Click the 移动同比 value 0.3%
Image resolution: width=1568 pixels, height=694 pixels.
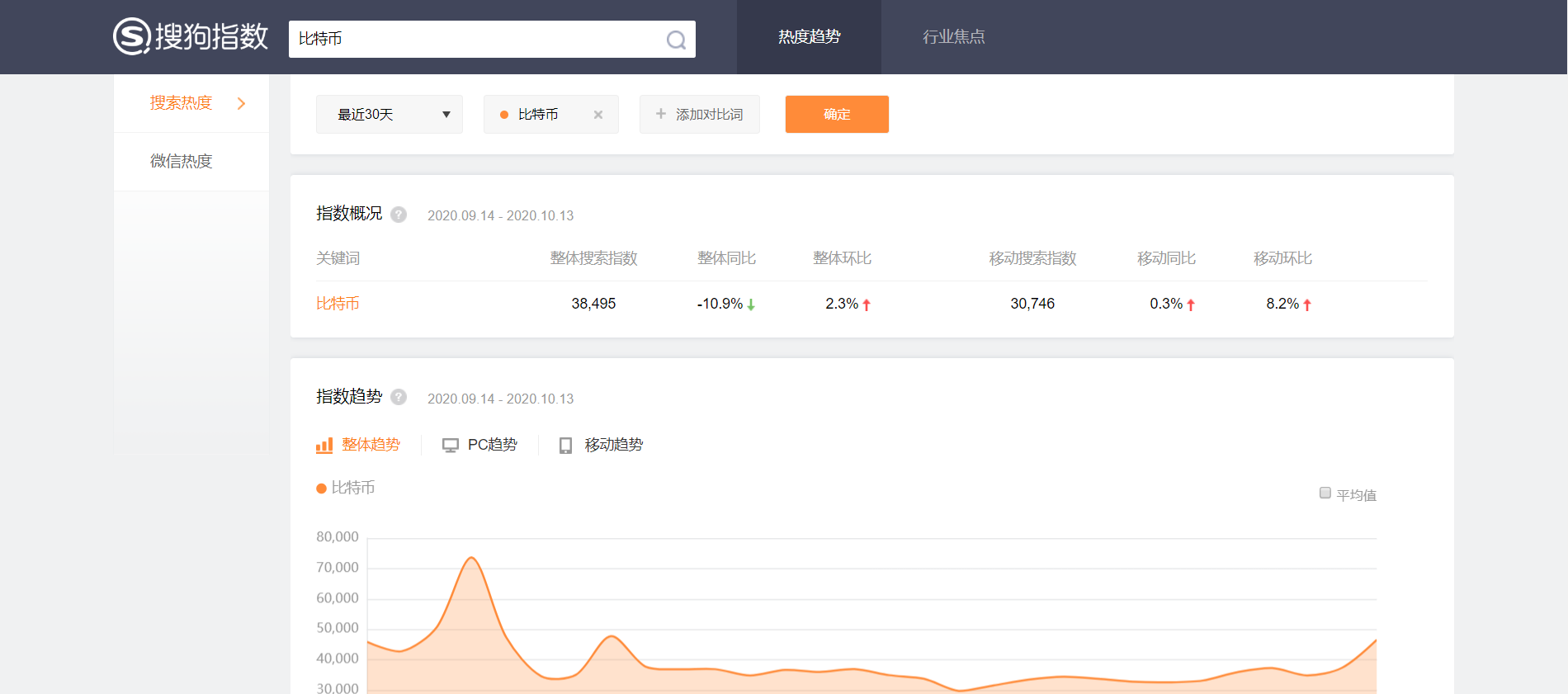tap(1166, 304)
